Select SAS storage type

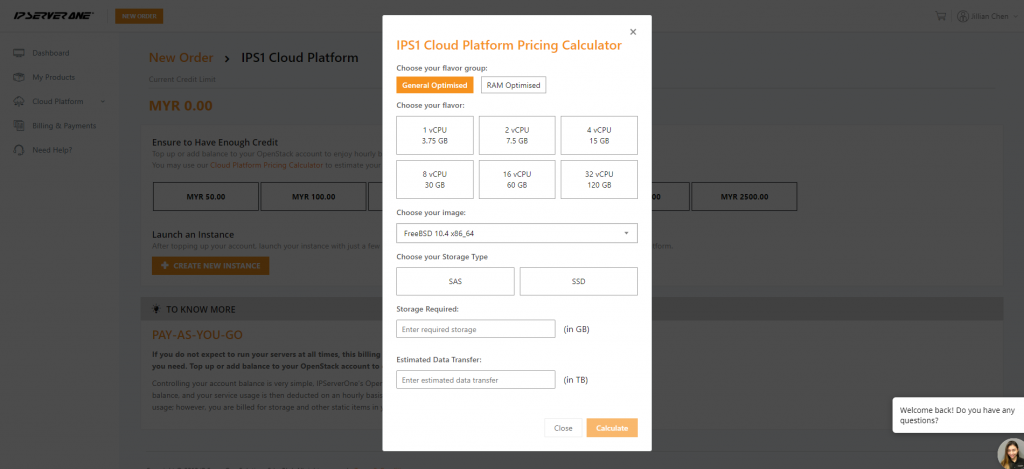tap(455, 282)
